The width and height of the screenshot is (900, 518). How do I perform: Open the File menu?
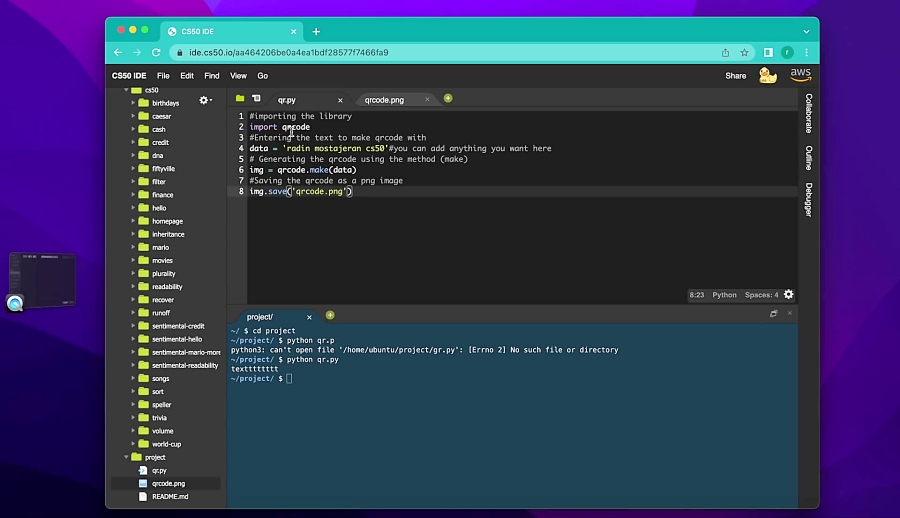162,75
